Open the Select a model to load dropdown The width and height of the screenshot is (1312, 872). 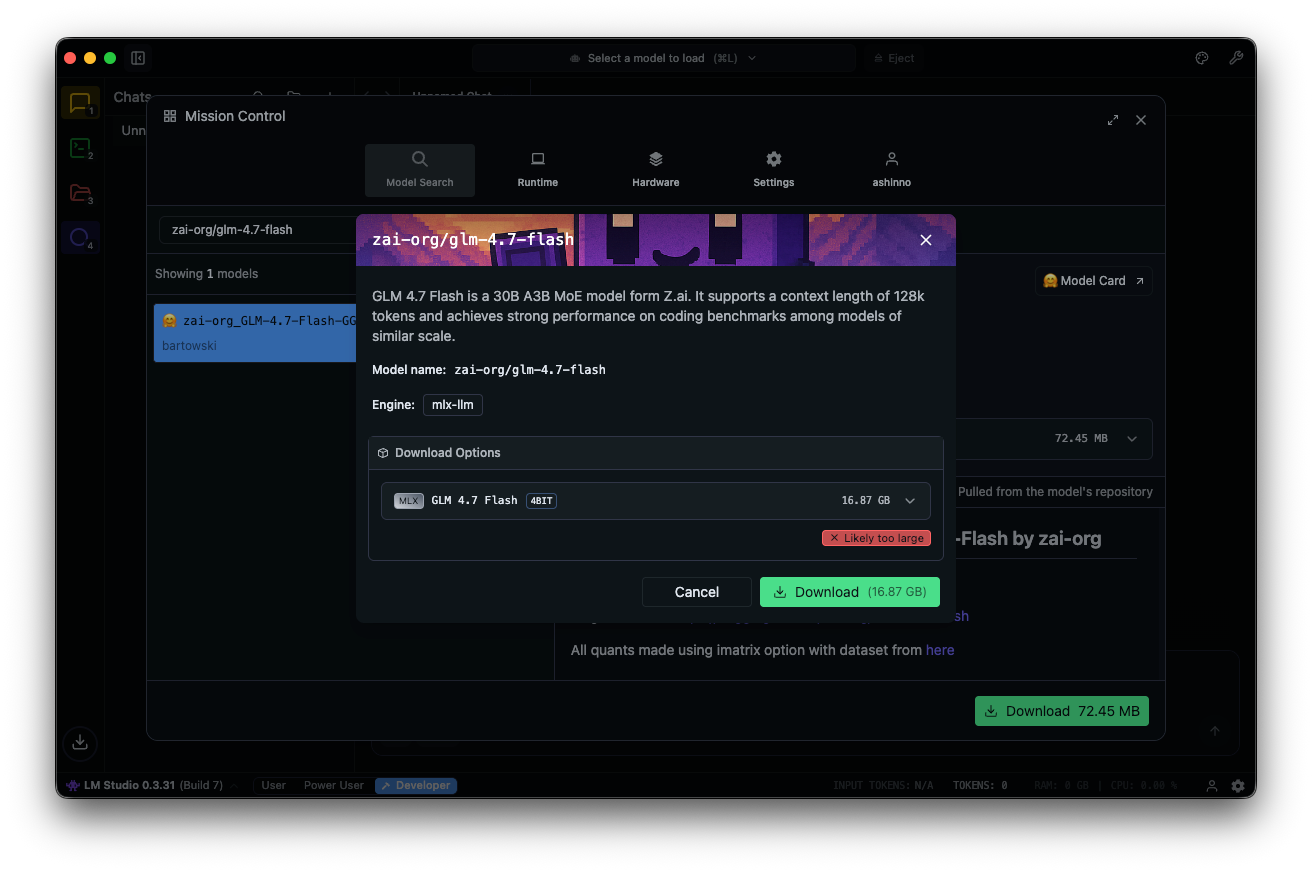coord(662,58)
